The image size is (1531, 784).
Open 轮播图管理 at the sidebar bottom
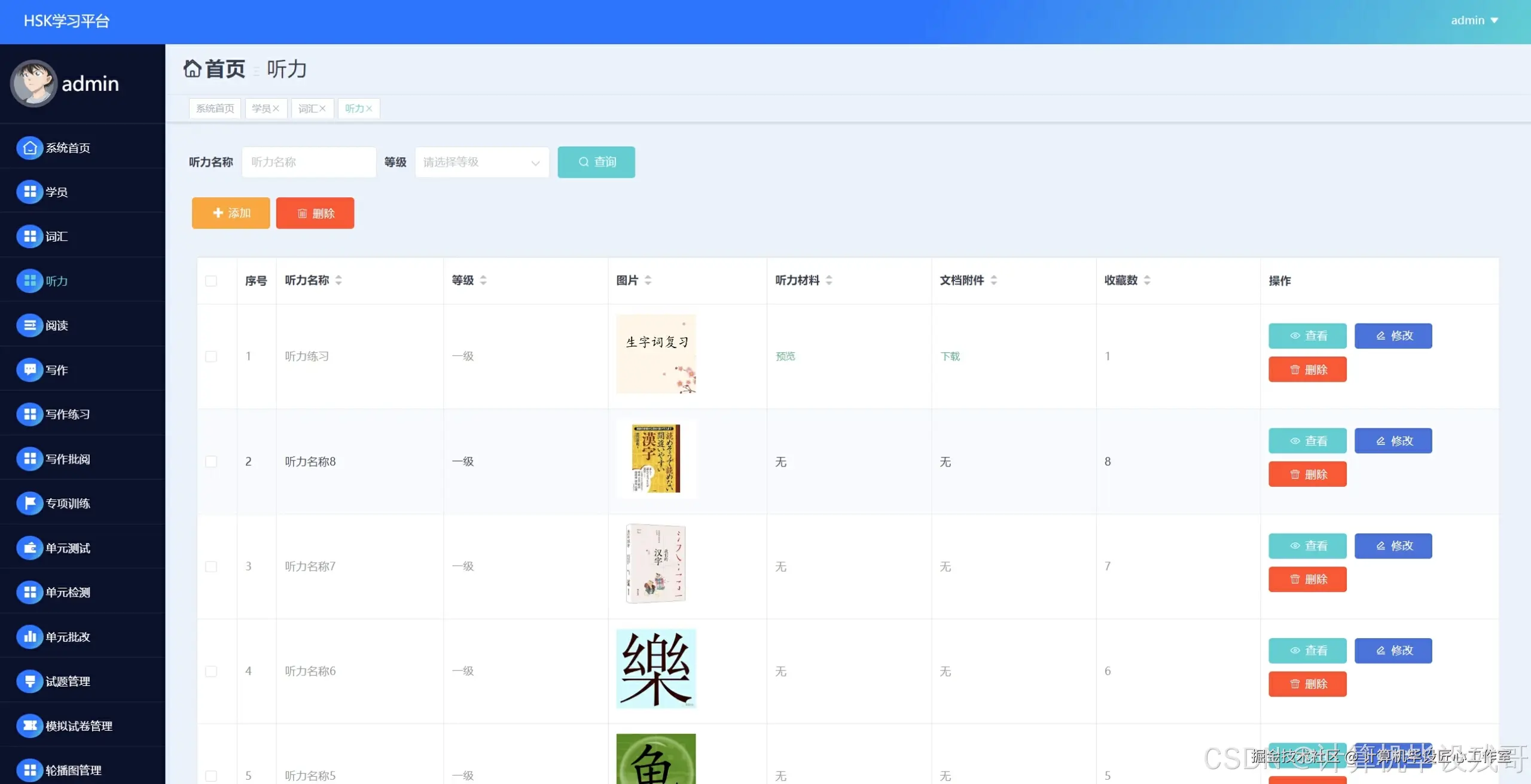31,770
